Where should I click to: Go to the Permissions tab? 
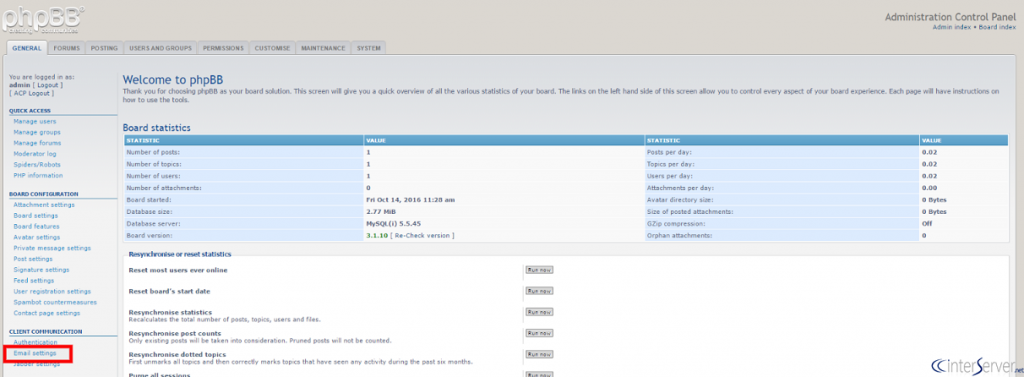tap(223, 48)
